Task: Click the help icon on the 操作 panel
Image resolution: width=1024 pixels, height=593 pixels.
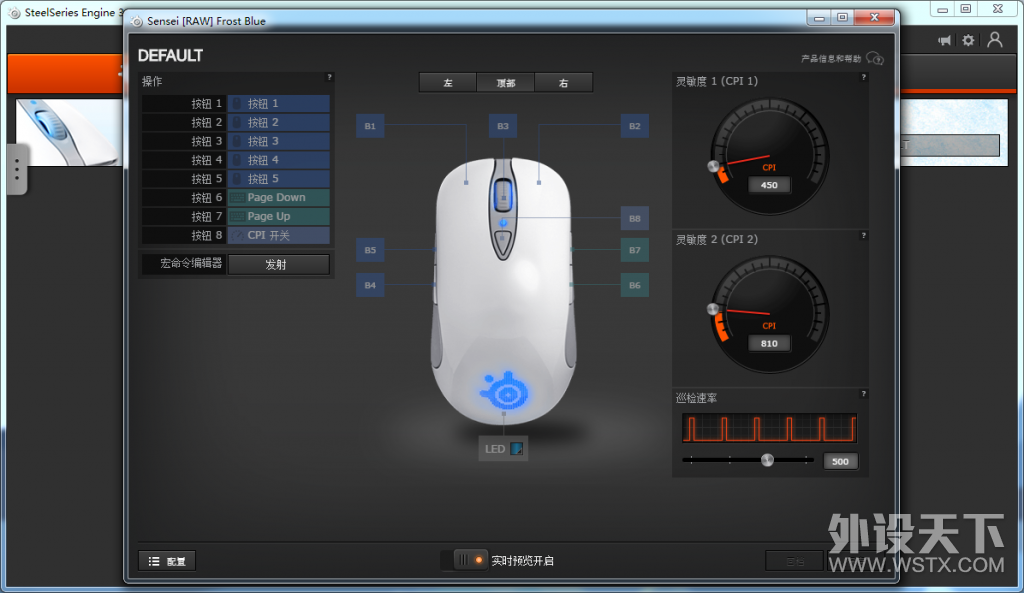Action: coord(329,77)
